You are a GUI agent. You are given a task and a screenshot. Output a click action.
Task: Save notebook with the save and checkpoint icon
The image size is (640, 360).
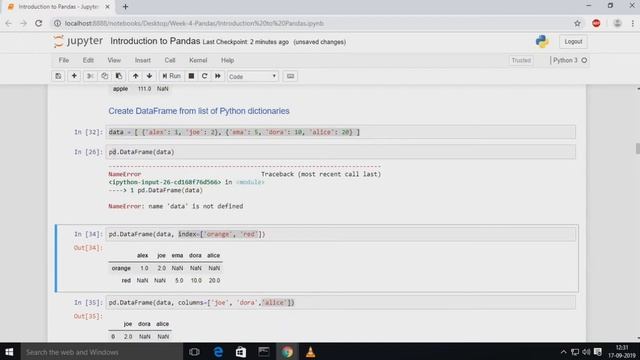coord(58,76)
